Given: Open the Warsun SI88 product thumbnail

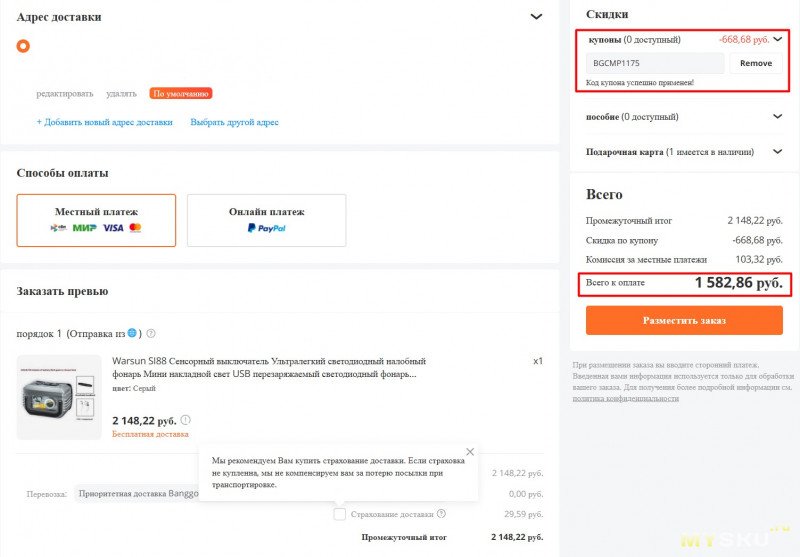Looking at the screenshot, I should [59, 396].
